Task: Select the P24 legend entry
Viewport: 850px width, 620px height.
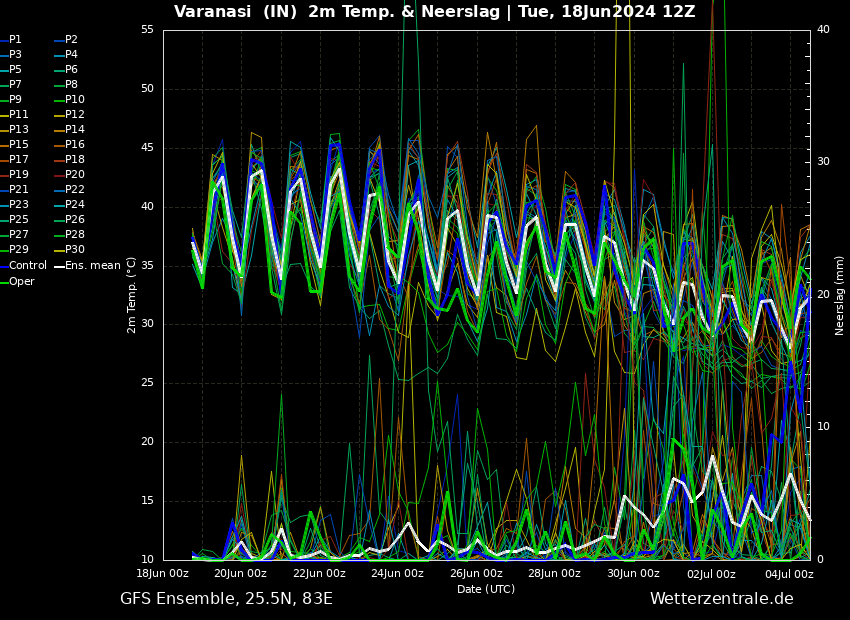Action: pyautogui.click(x=70, y=204)
